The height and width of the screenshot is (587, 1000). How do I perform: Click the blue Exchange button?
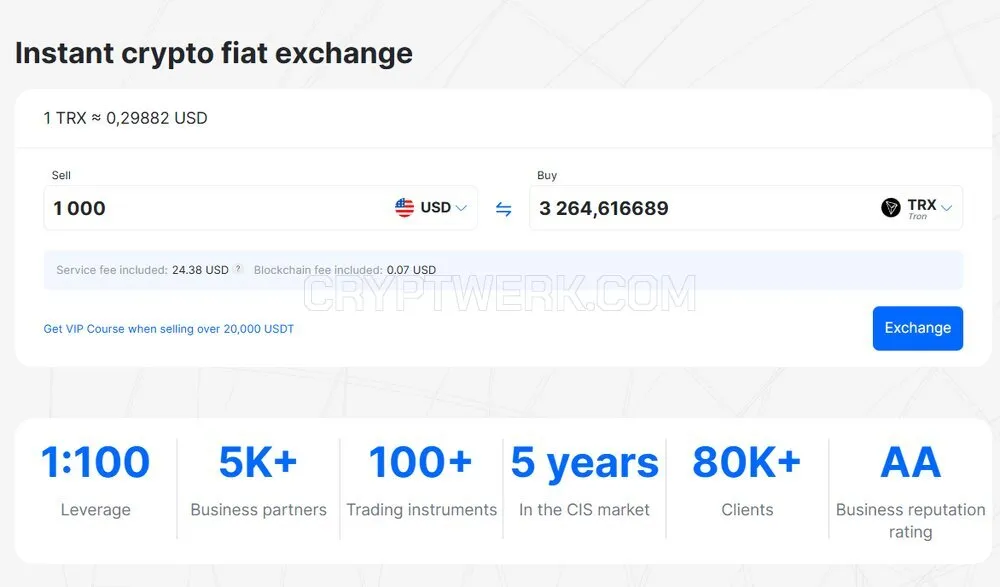pos(918,328)
